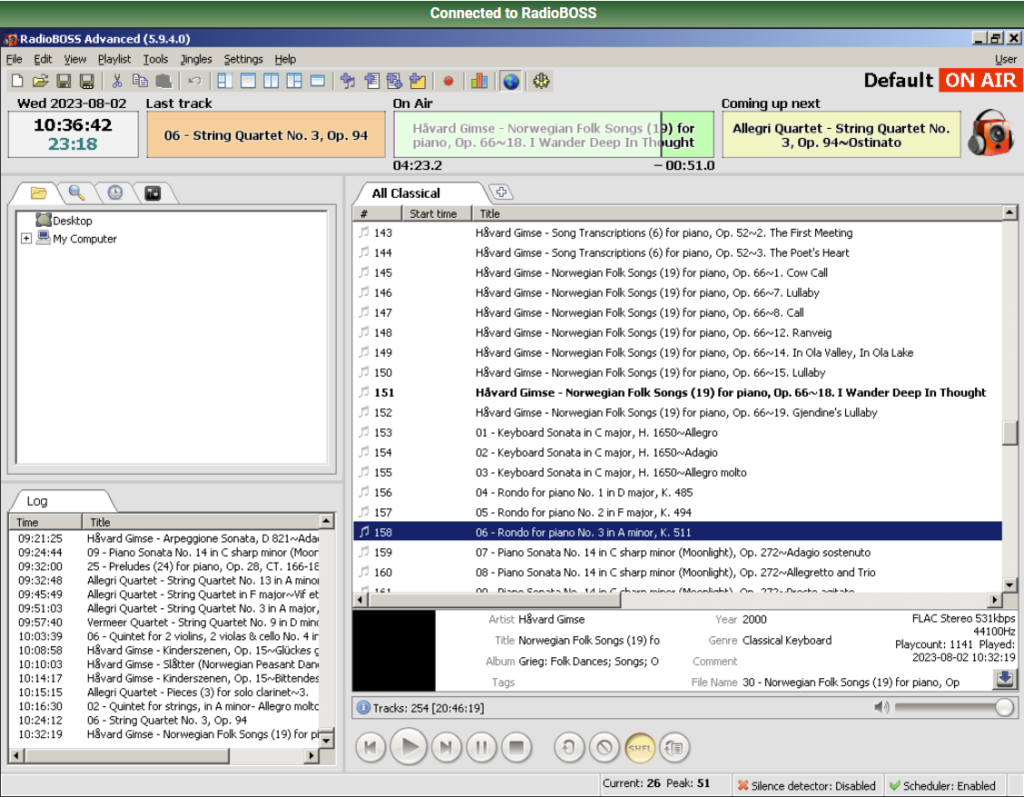Viewport: 1024px width, 797px height.
Task: Click the download arrow in track info
Action: tap(1004, 679)
